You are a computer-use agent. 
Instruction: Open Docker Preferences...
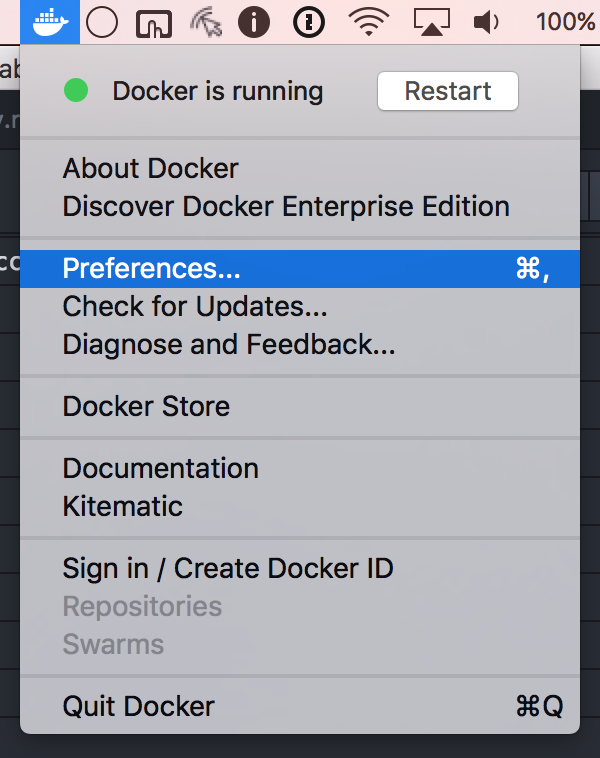tap(151, 268)
